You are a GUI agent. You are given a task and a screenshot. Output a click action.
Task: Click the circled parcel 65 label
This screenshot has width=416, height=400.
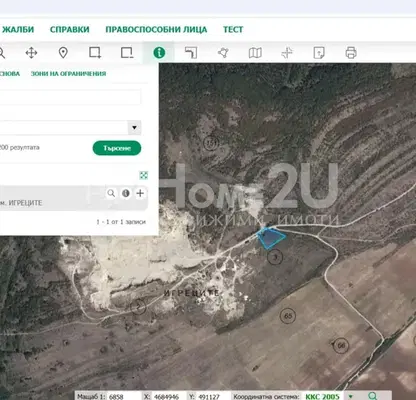288,316
